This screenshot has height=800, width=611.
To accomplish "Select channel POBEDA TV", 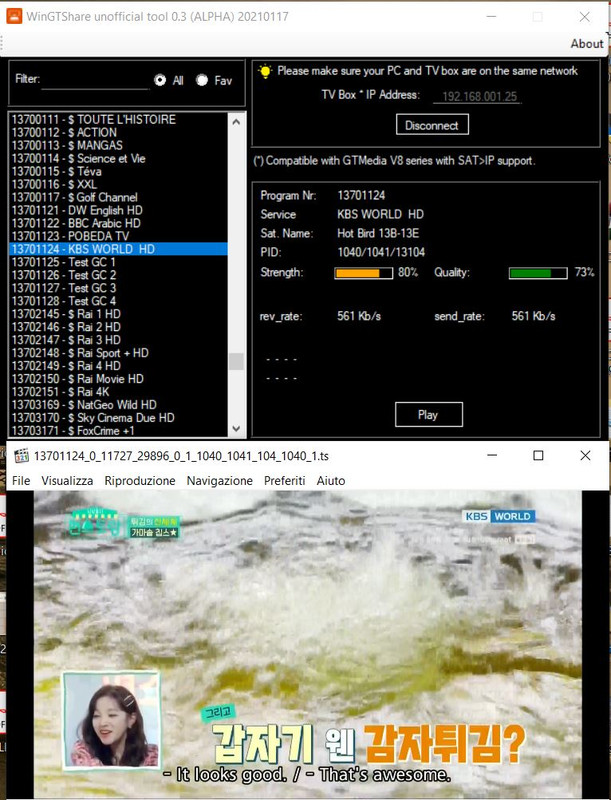I will click(119, 236).
